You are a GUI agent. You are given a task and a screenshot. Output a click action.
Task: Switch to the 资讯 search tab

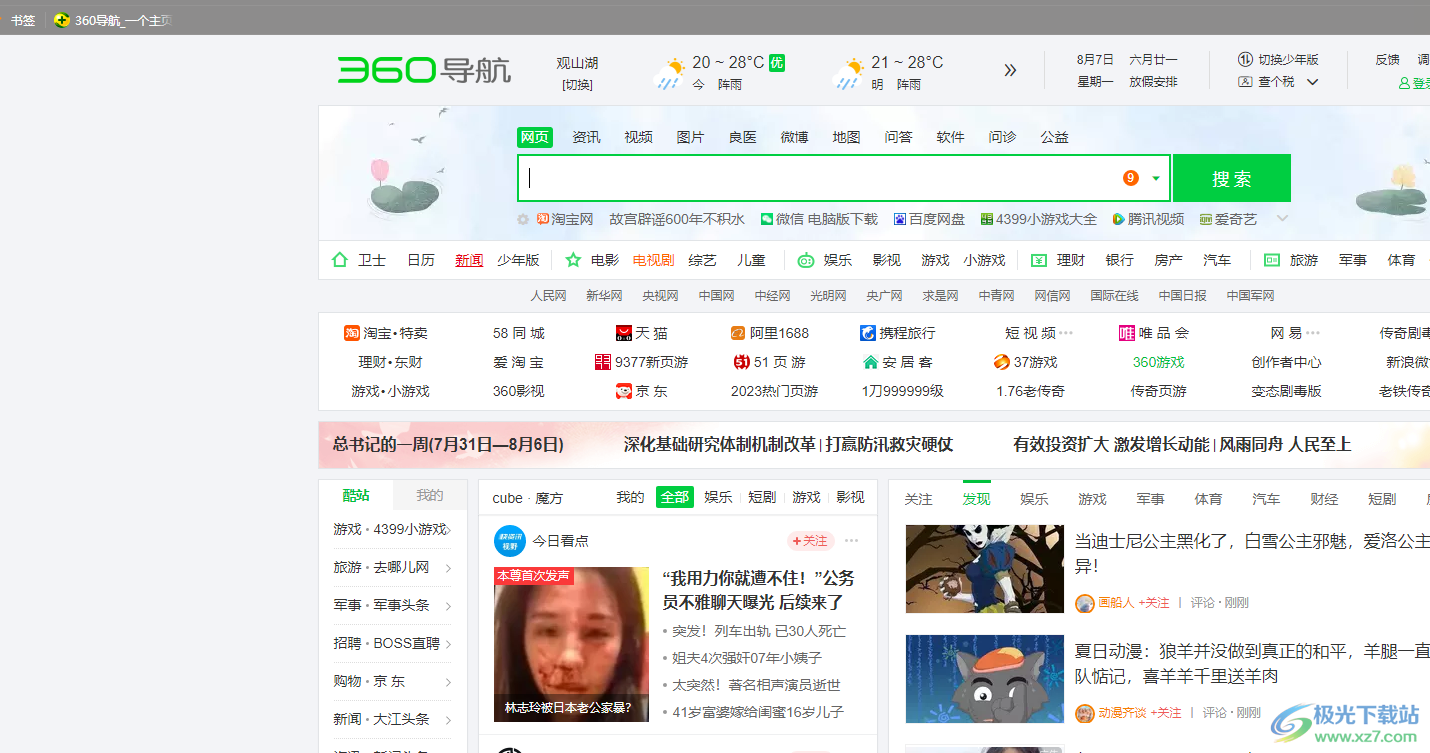coord(586,137)
